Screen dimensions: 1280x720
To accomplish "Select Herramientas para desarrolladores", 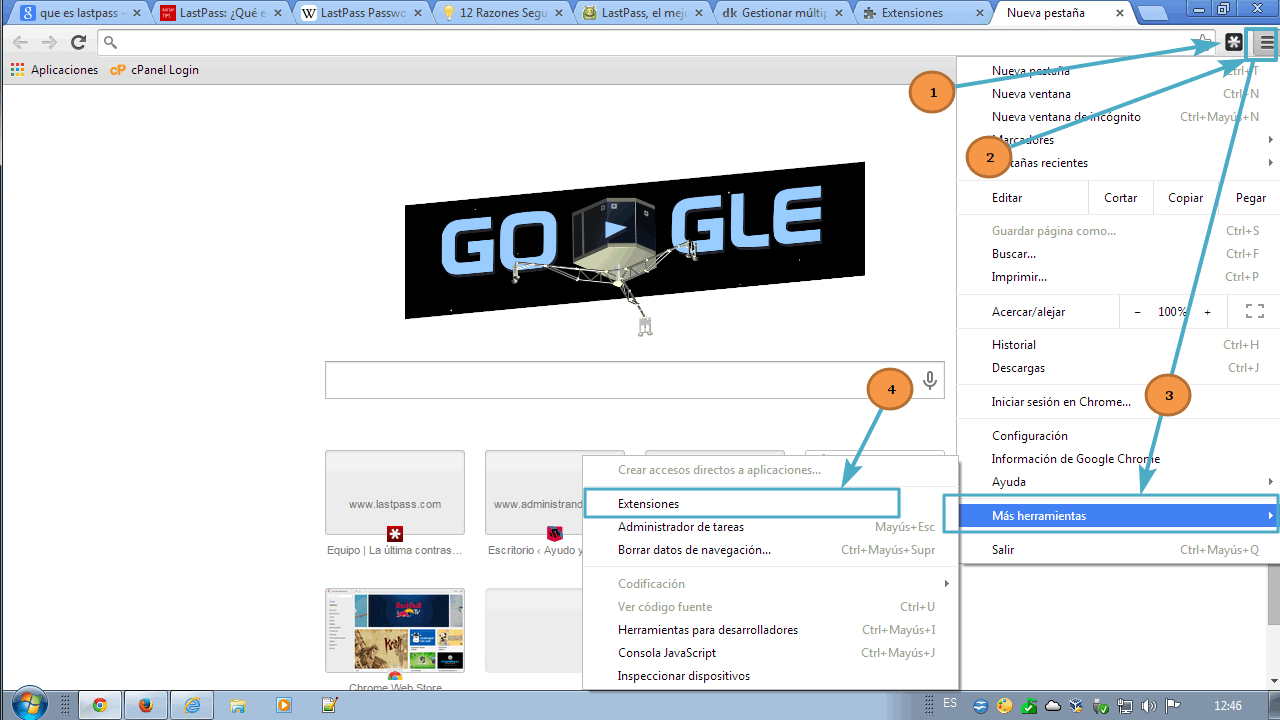I will coord(770,630).
